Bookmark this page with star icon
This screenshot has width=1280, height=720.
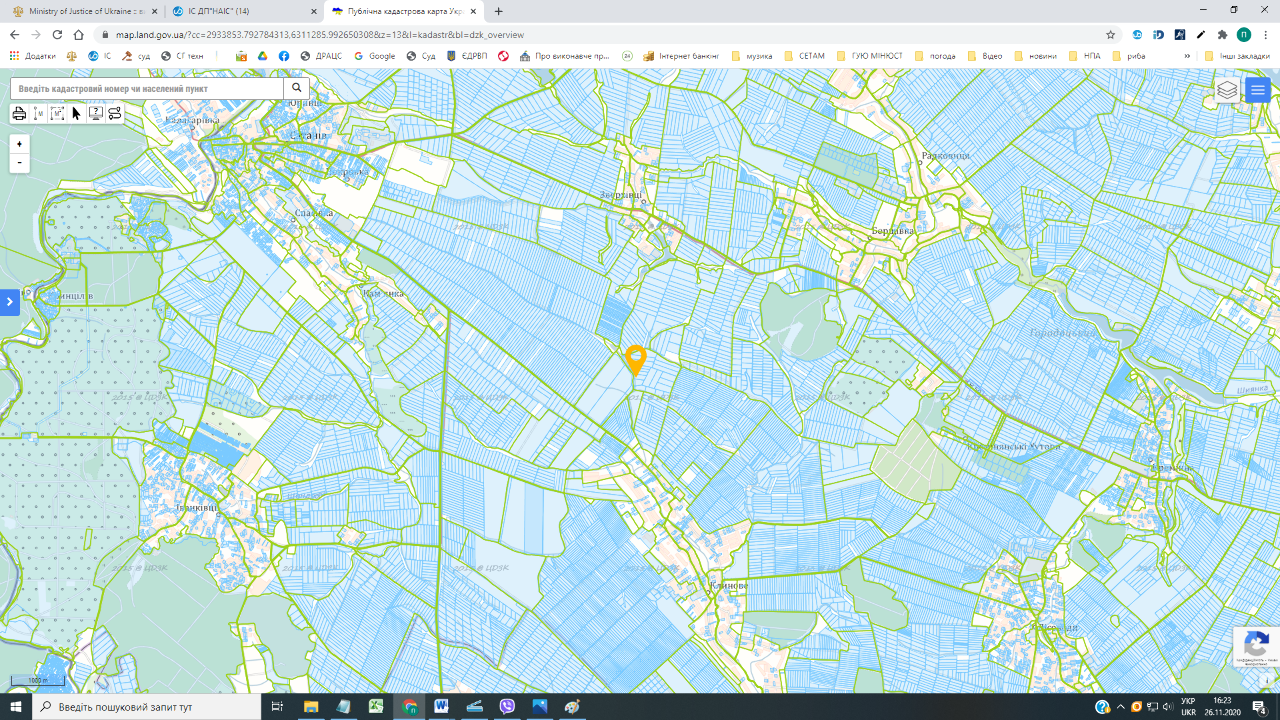click(1110, 34)
